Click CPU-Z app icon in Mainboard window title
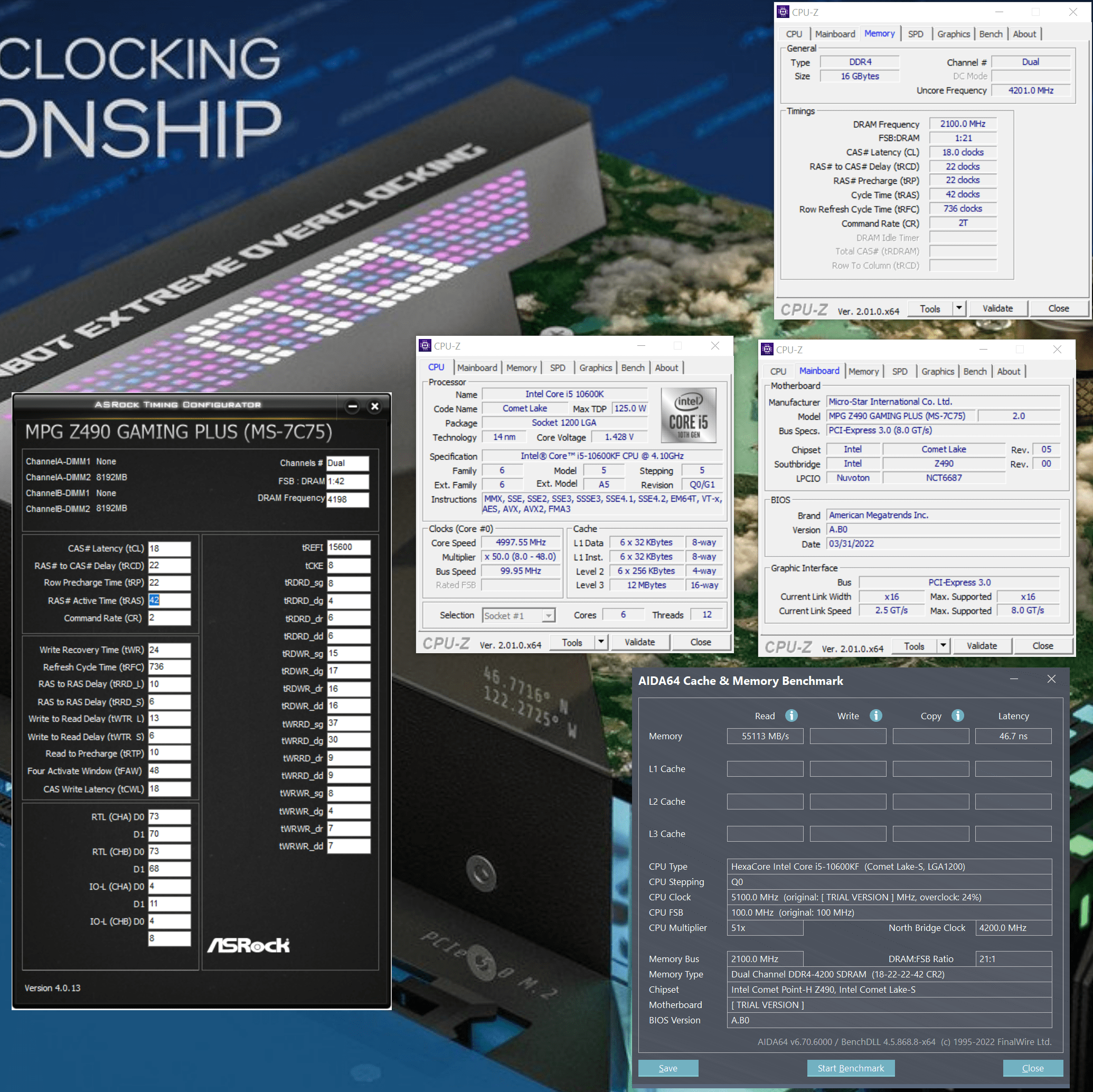Viewport: 1093px width, 1092px height. click(767, 349)
